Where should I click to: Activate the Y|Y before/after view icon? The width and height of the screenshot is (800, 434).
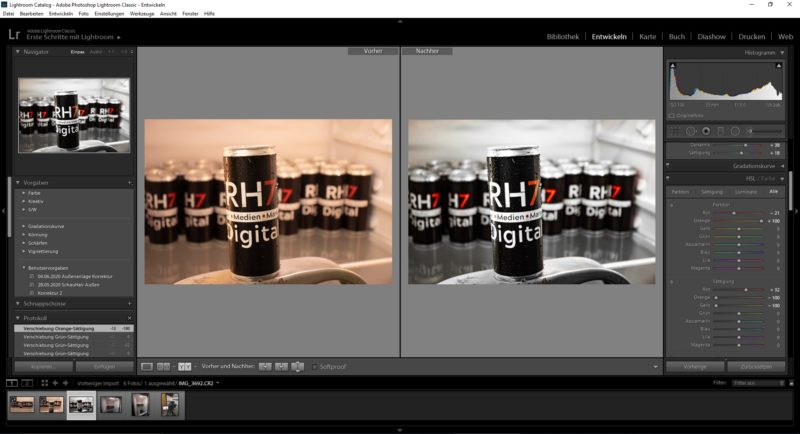point(184,367)
